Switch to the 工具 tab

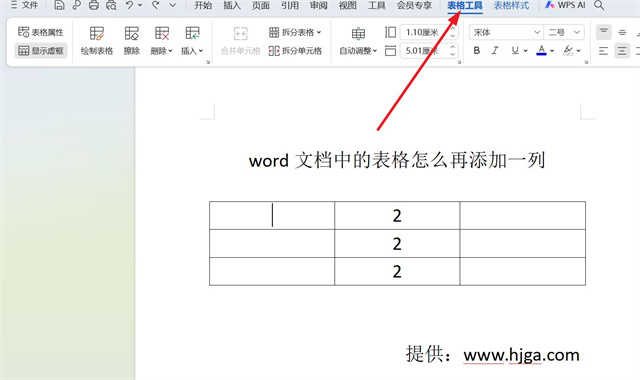(376, 6)
